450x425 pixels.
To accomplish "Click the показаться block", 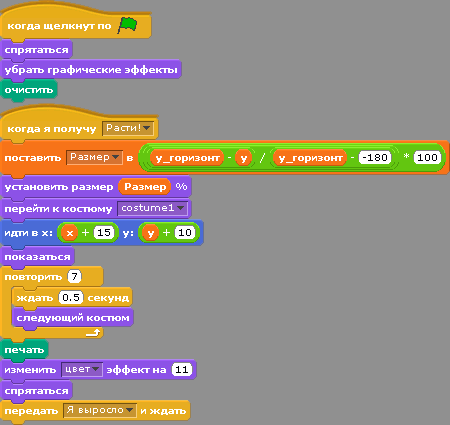I will (x=37, y=257).
